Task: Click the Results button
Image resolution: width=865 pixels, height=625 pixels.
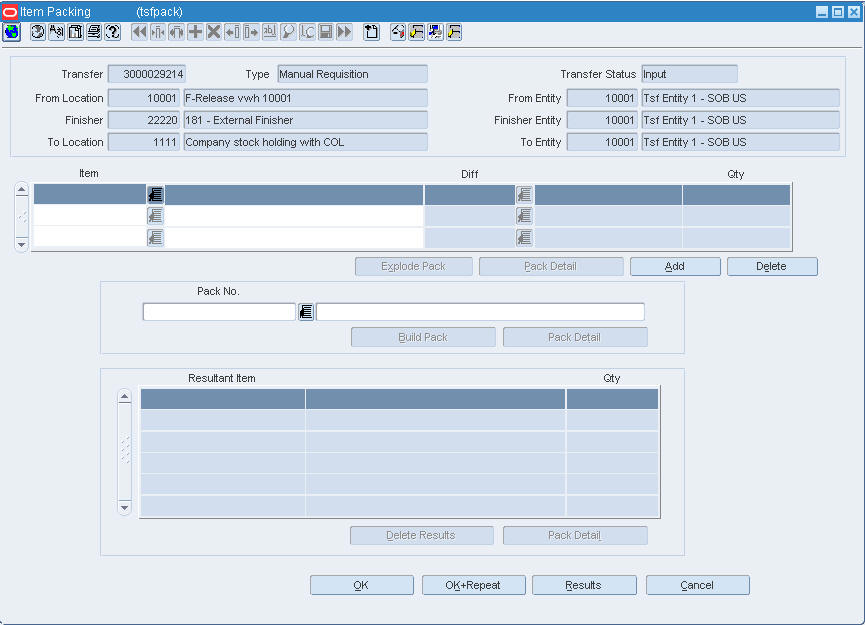Action: coord(584,585)
